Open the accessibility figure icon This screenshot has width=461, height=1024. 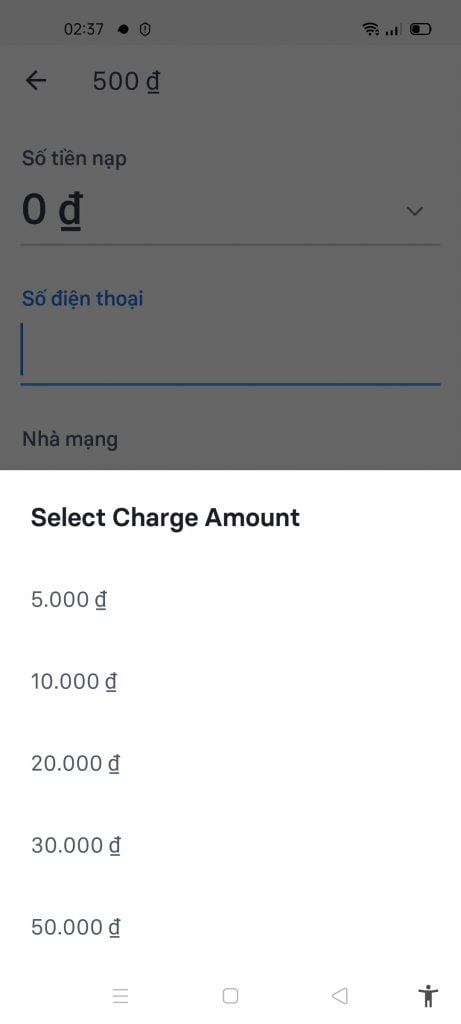428,996
